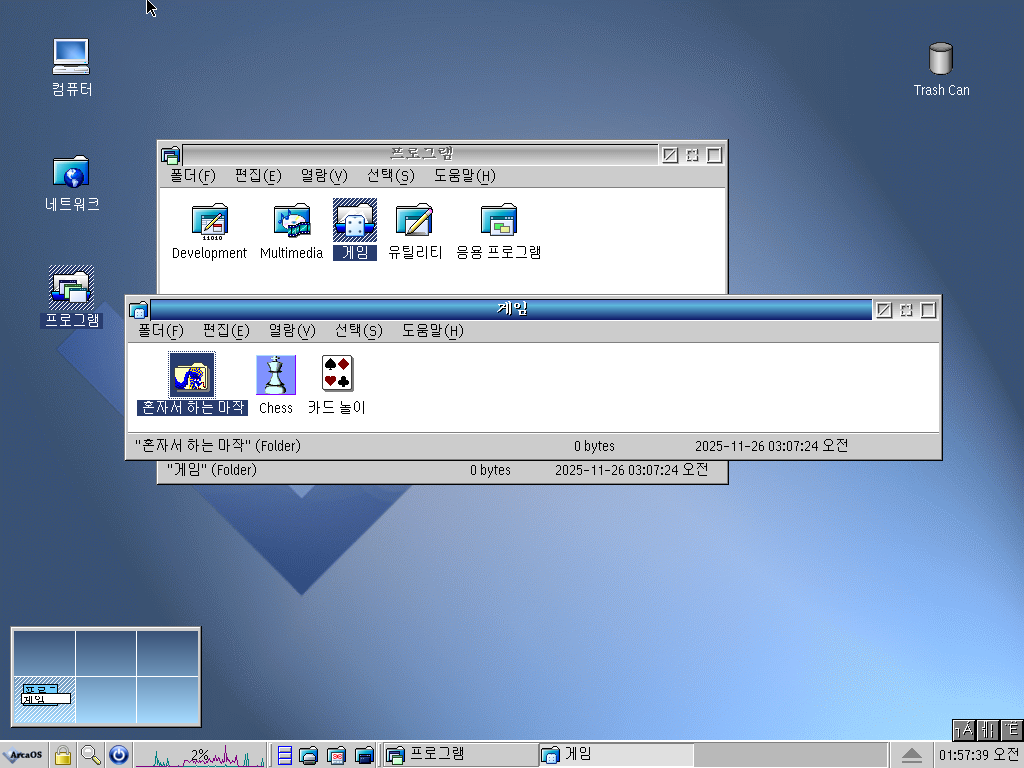
Task: Expand the tray arrow beside the clock
Action: [912, 755]
